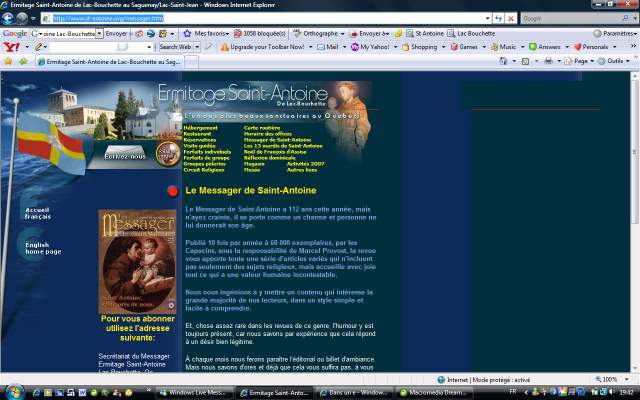The image size is (640, 400).
Task: Click the IE Print icon in command bar
Action: coord(548,61)
